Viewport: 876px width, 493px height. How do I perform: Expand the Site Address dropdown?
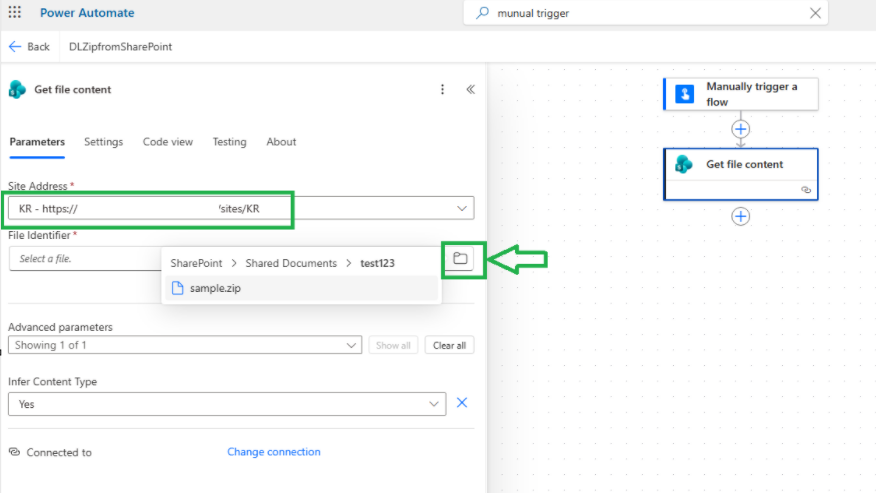point(461,208)
